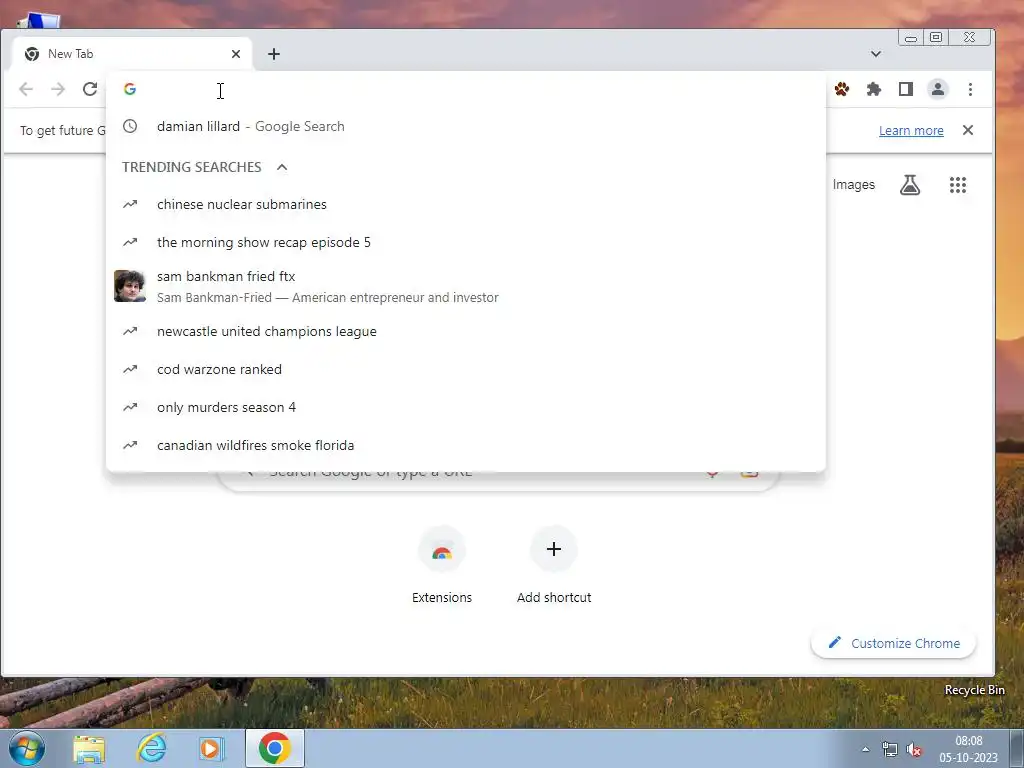Click trending arrow beside chinese nuclear submarines

pyautogui.click(x=131, y=204)
